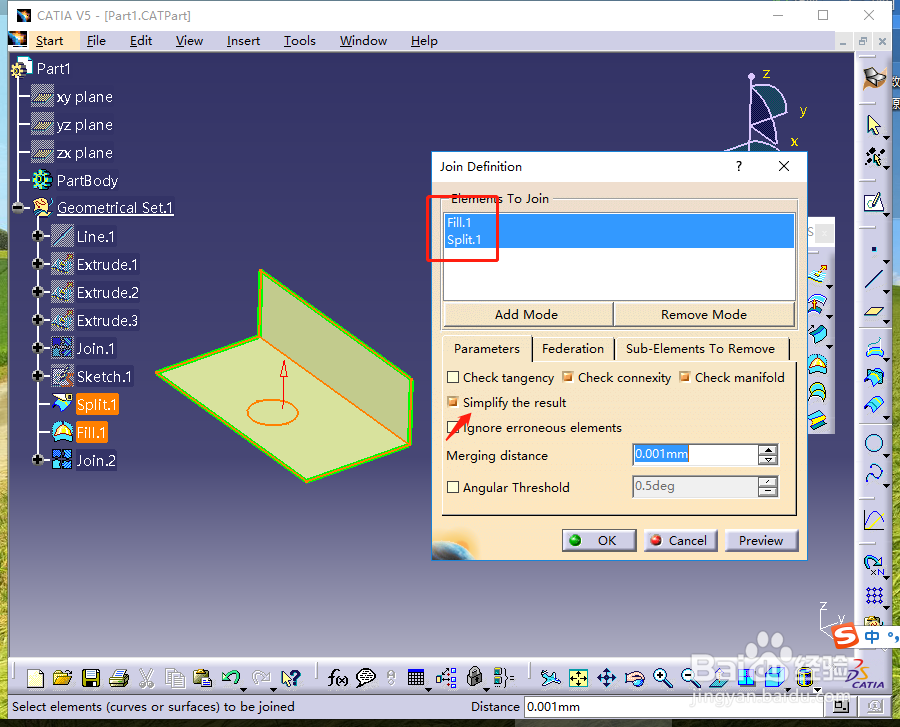Click OK in Join Definition
900x727 pixels.
tap(599, 541)
